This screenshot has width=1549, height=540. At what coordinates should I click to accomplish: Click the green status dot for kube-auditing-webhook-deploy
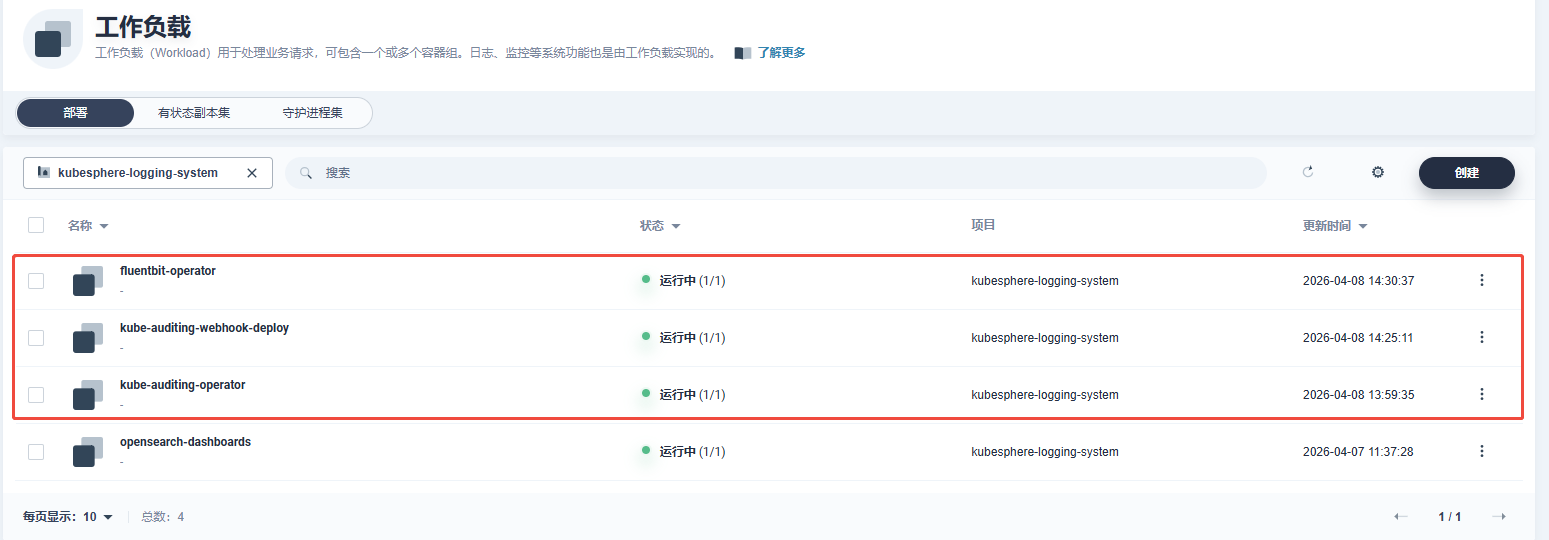click(x=646, y=336)
